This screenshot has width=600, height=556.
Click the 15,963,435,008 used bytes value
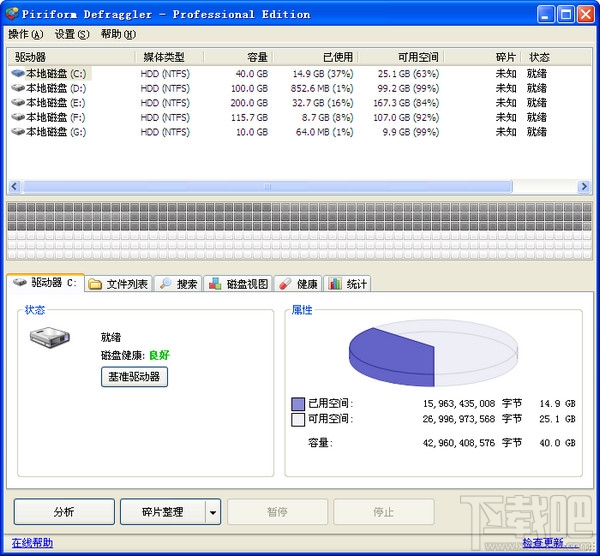click(459, 404)
